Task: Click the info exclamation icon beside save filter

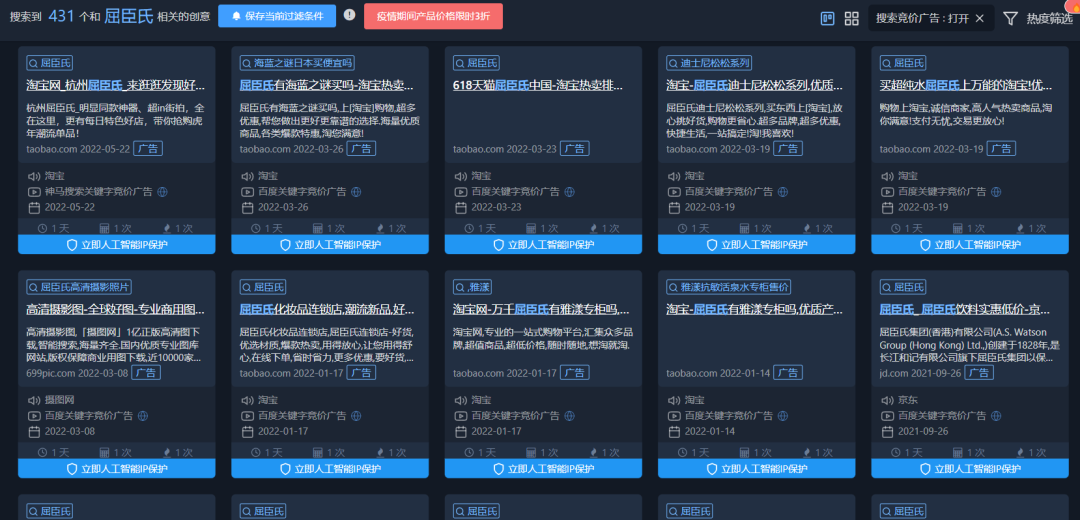Action: pyautogui.click(x=349, y=15)
